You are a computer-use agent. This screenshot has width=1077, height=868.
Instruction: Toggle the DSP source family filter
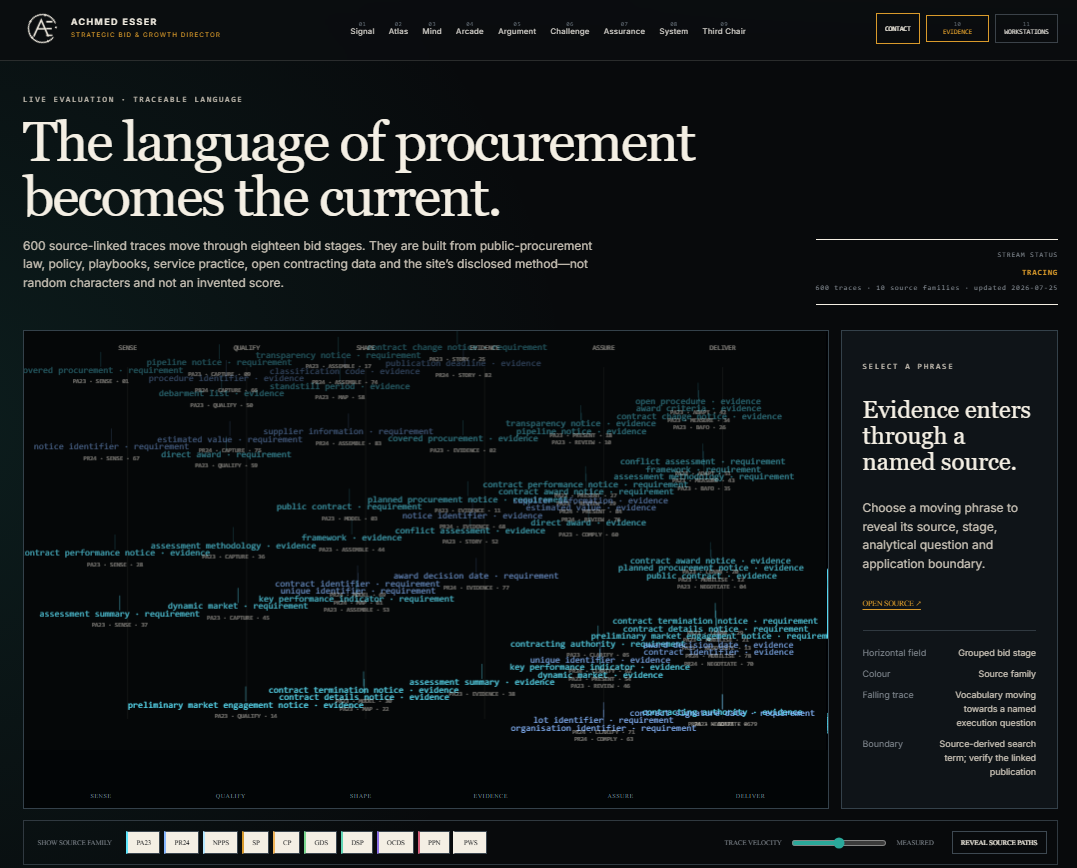point(357,843)
